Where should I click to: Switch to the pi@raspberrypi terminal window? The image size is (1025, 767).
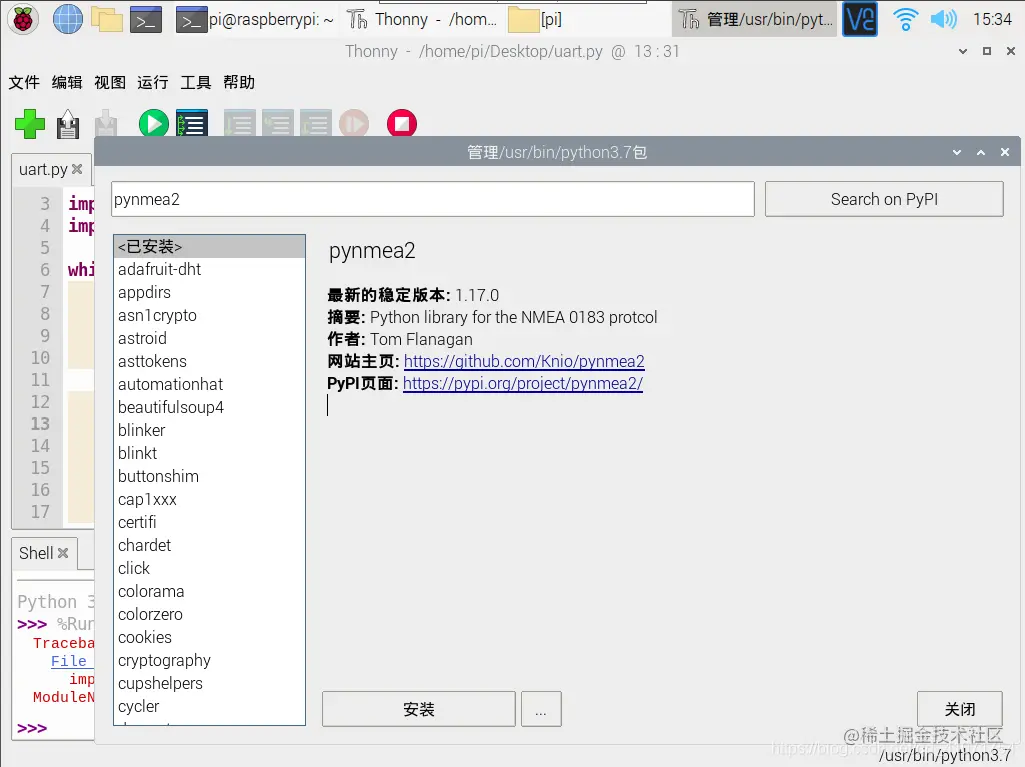coord(255,20)
